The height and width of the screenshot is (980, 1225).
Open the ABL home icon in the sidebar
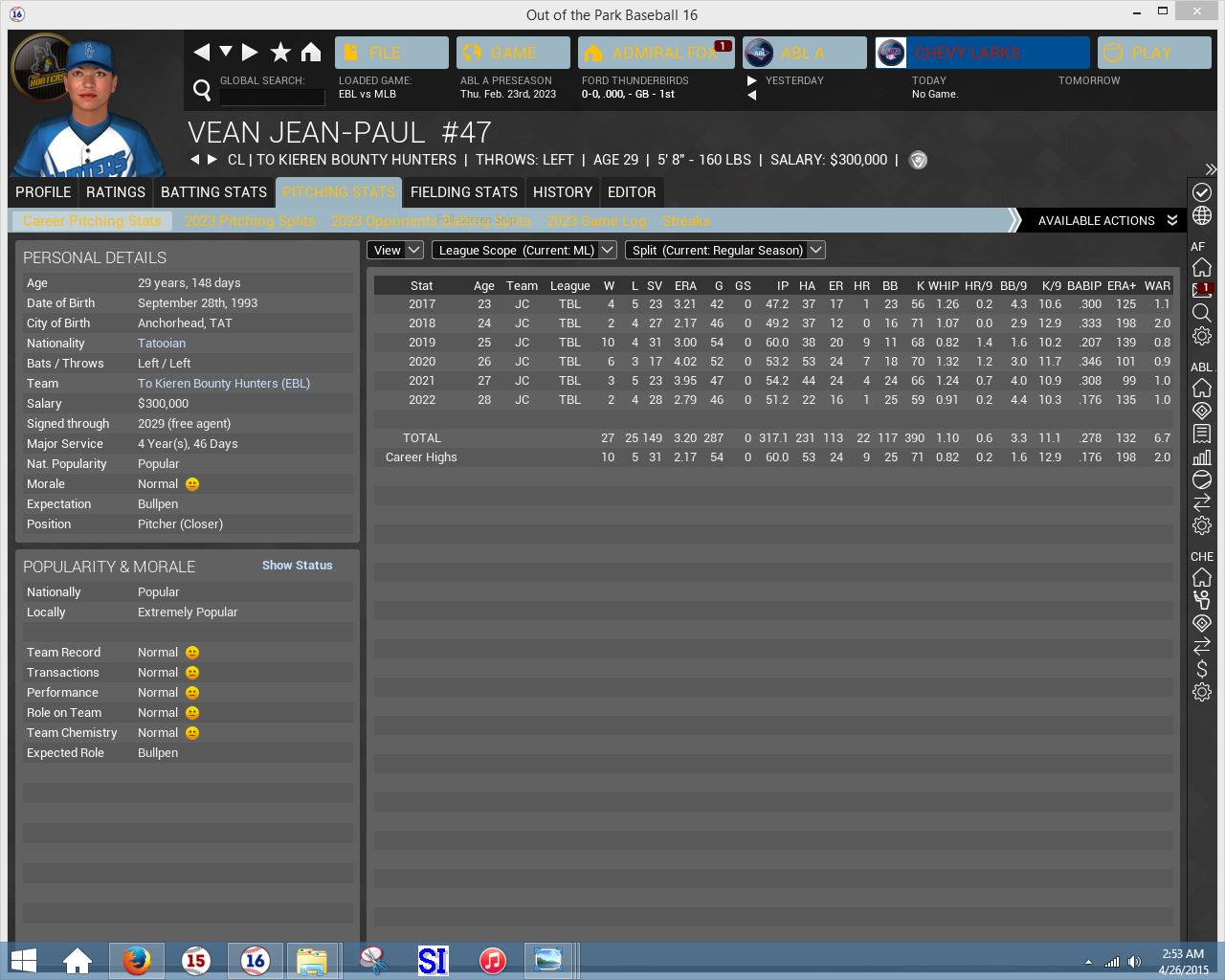tap(1202, 388)
